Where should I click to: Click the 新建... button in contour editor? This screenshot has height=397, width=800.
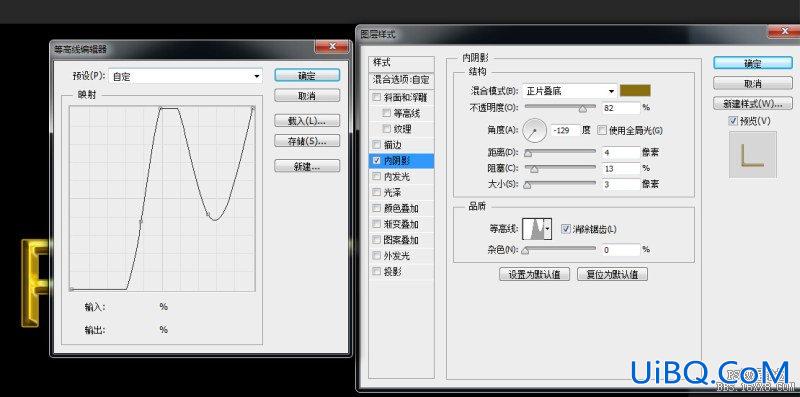coord(307,166)
